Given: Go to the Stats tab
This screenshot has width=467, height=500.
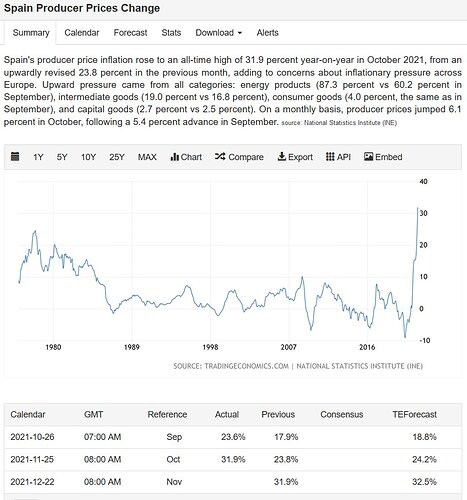Looking at the screenshot, I should coord(171,33).
